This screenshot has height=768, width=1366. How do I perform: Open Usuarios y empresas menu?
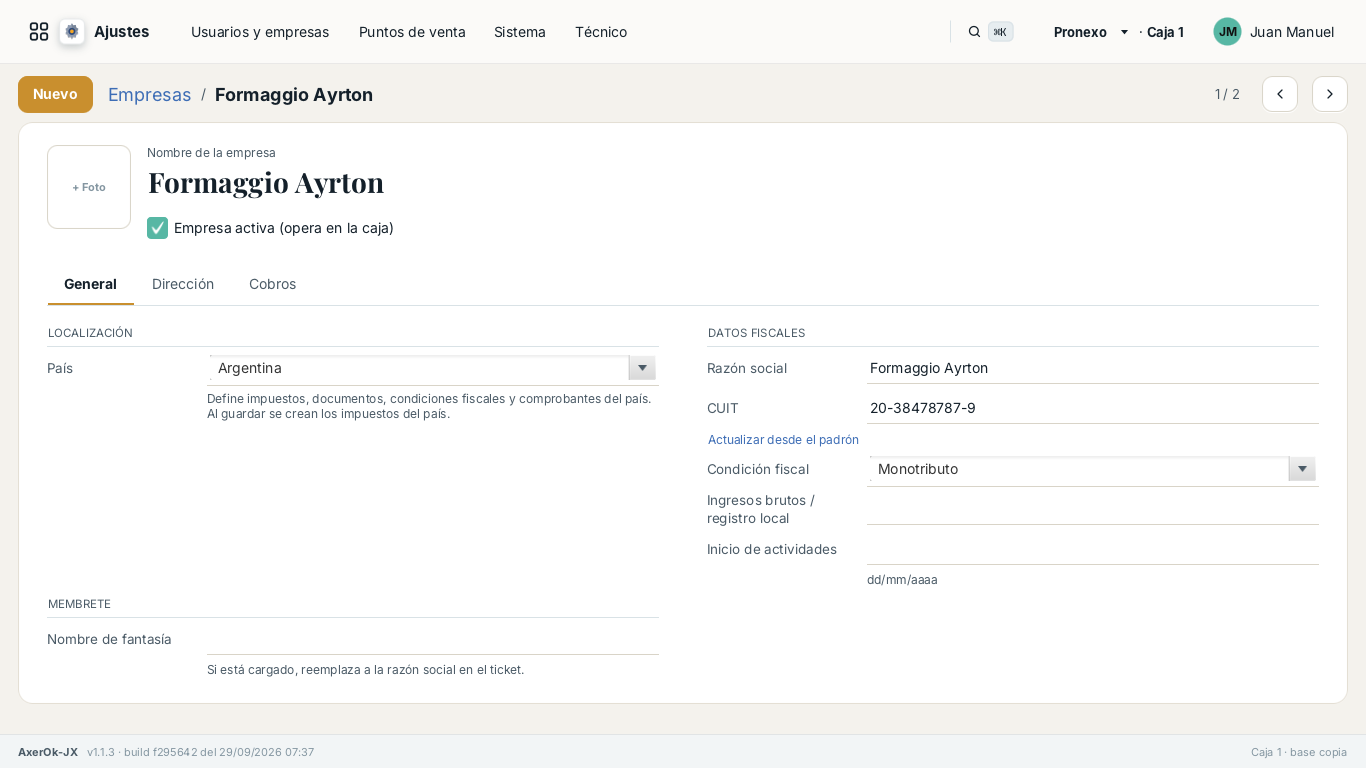260,32
